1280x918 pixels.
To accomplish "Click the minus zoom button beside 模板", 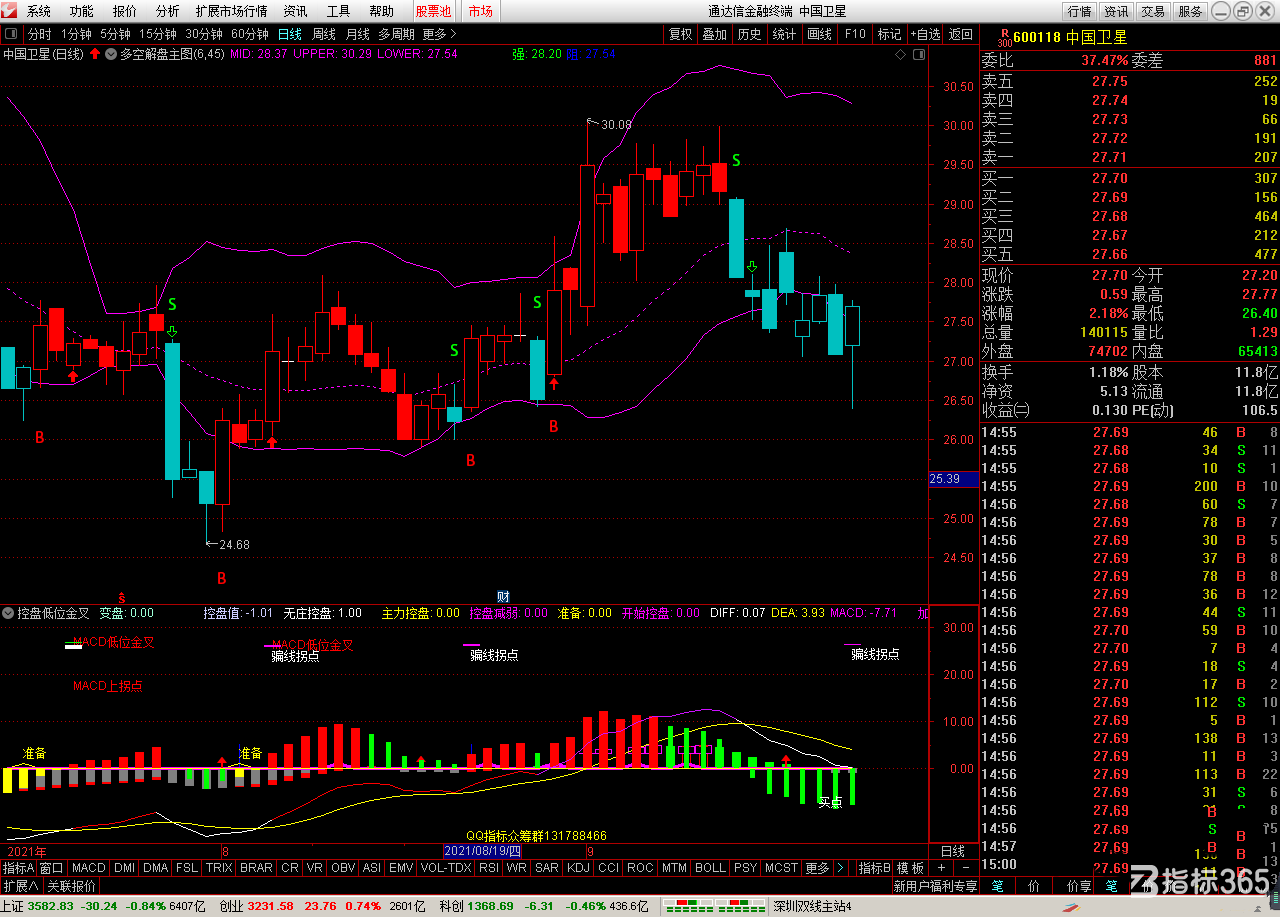I will [964, 868].
